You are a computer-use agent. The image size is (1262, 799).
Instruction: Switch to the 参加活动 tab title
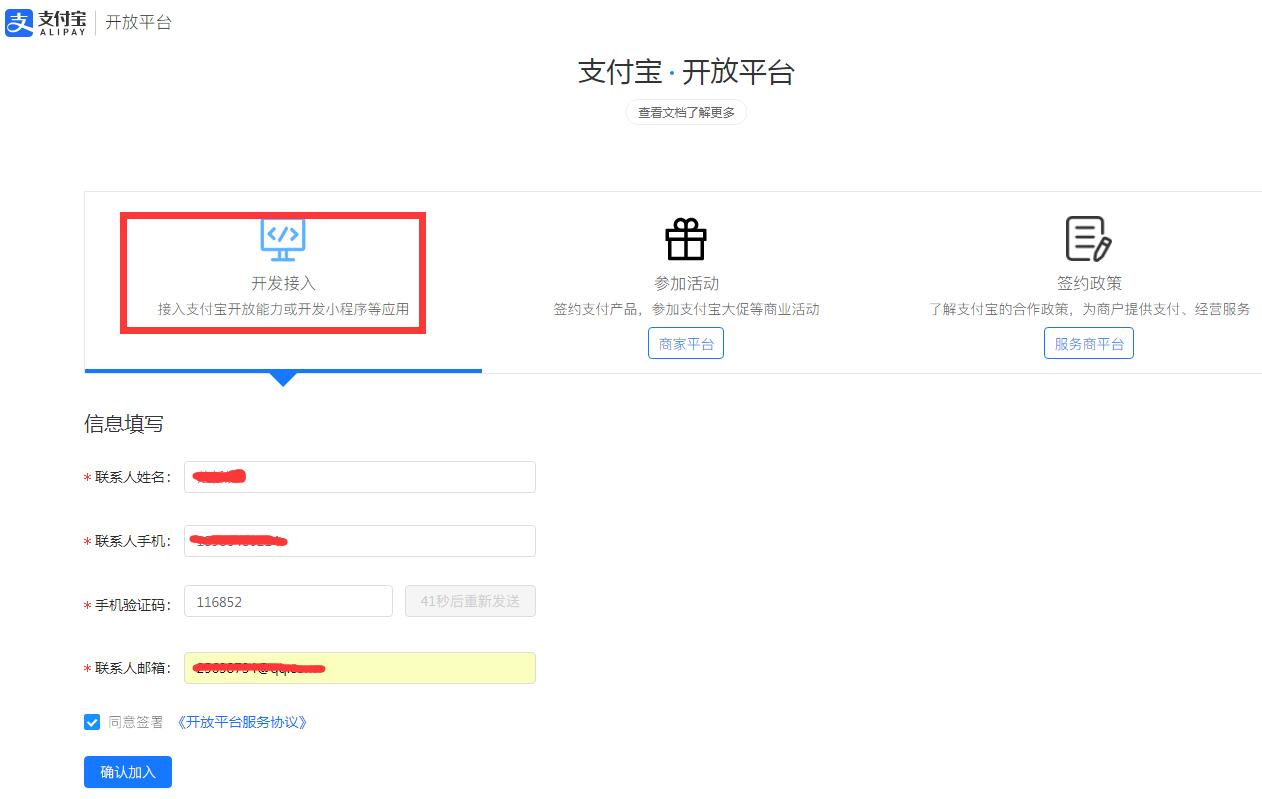pyautogui.click(x=686, y=283)
